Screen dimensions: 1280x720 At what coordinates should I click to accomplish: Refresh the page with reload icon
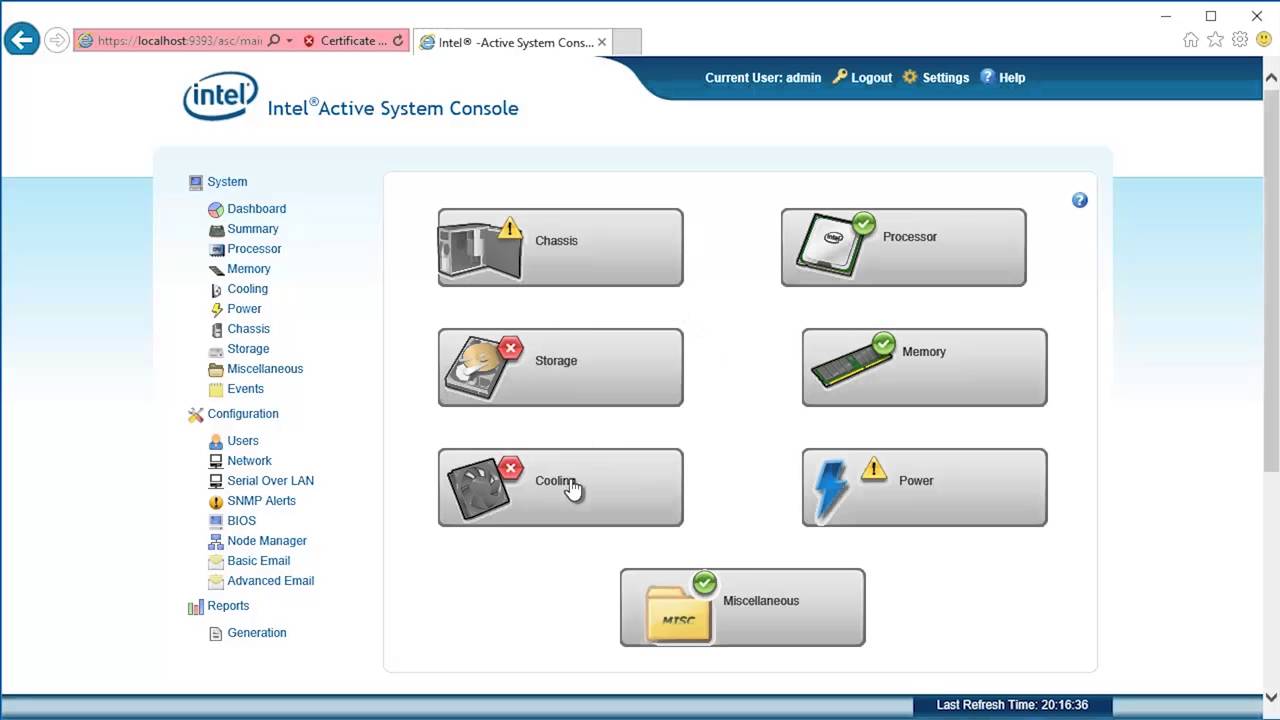click(398, 41)
